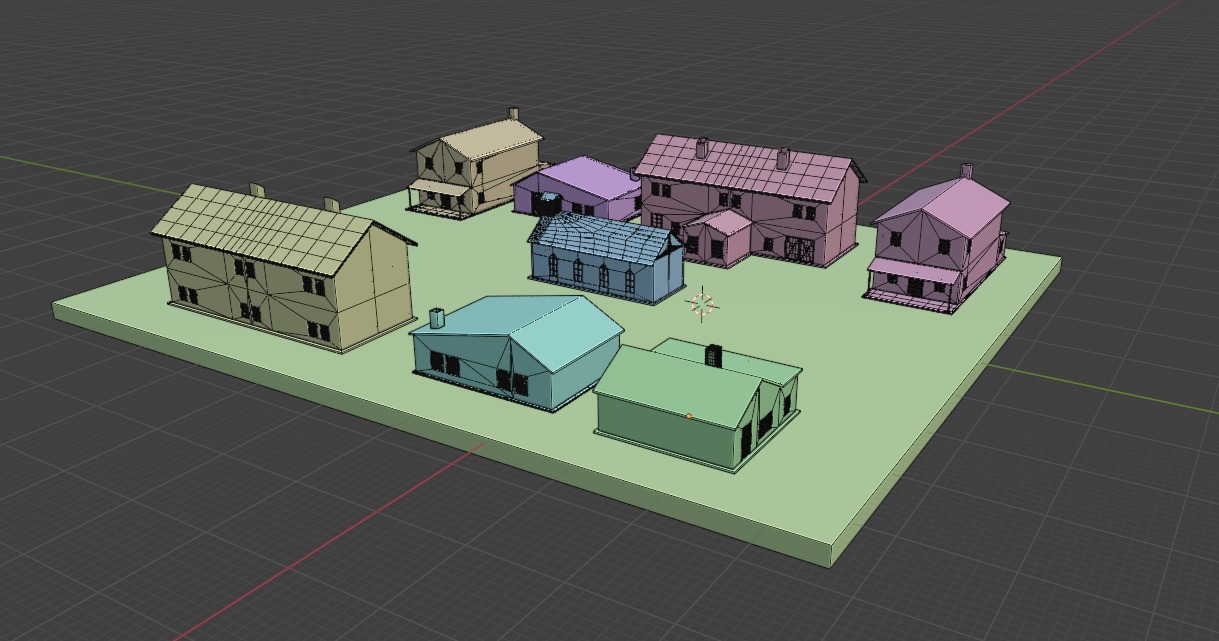This screenshot has width=1219, height=641.
Task: Click the orange origin dot on green house
Action: (689, 416)
